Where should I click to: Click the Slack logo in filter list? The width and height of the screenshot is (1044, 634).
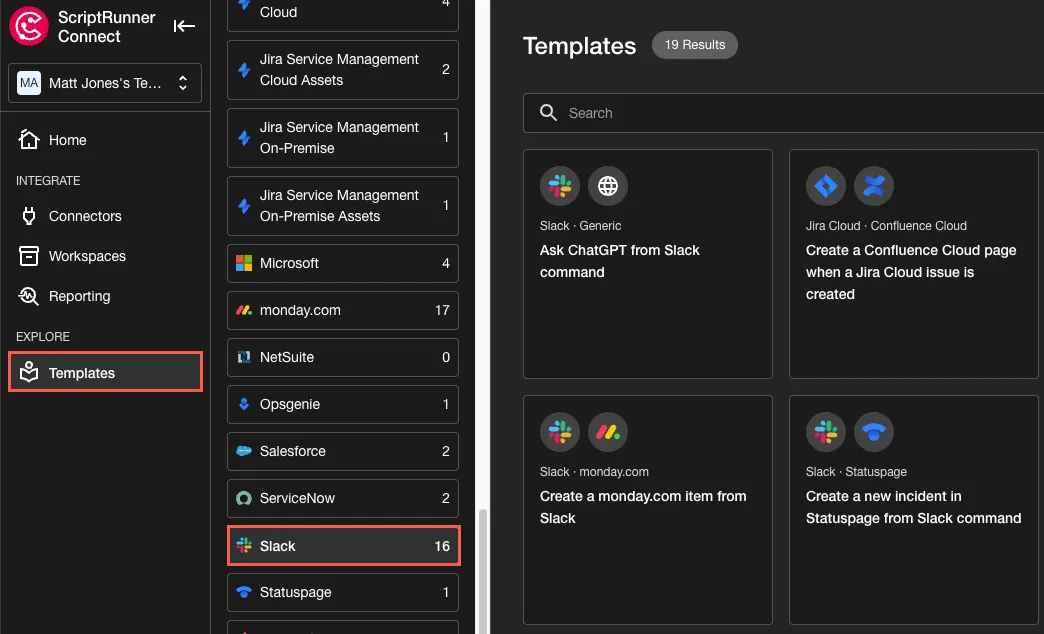point(244,545)
